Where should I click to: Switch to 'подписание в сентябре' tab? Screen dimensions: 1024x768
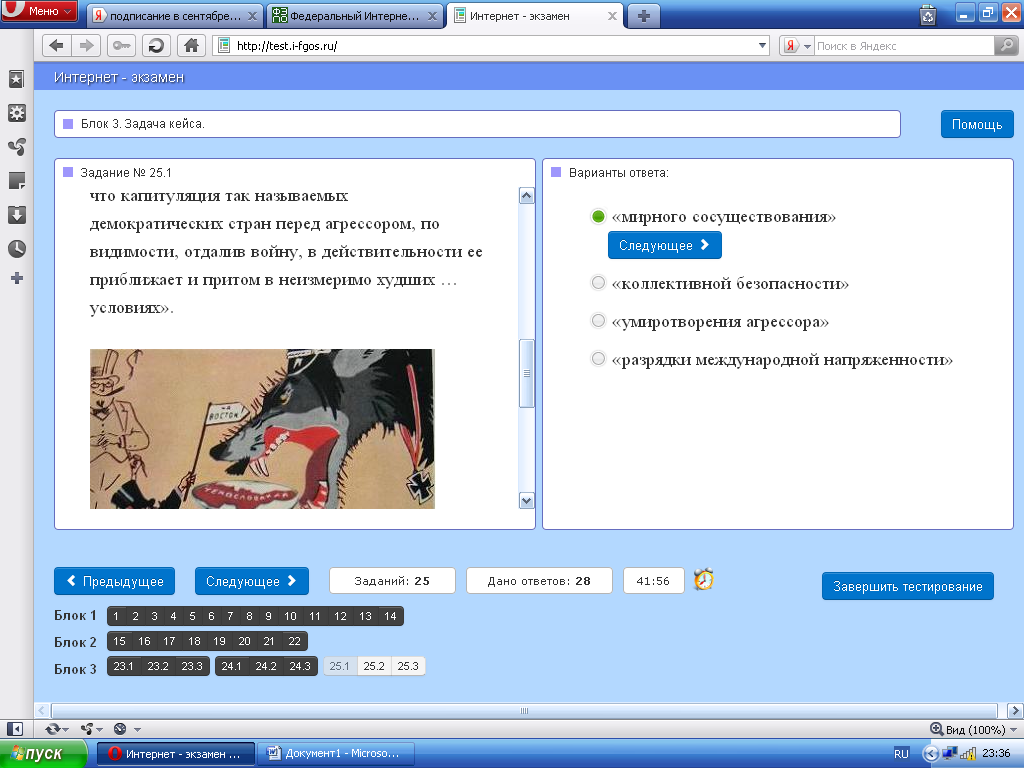(x=175, y=16)
